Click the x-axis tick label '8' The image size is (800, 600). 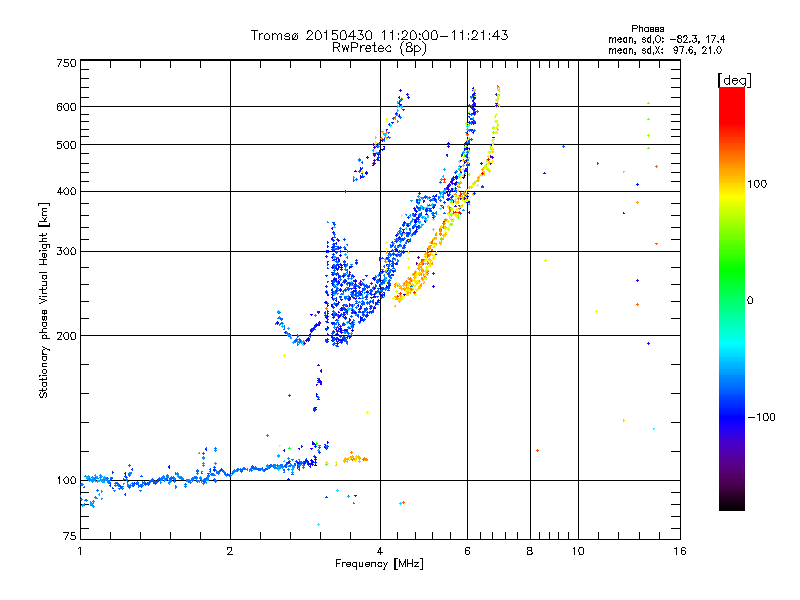pos(530,551)
